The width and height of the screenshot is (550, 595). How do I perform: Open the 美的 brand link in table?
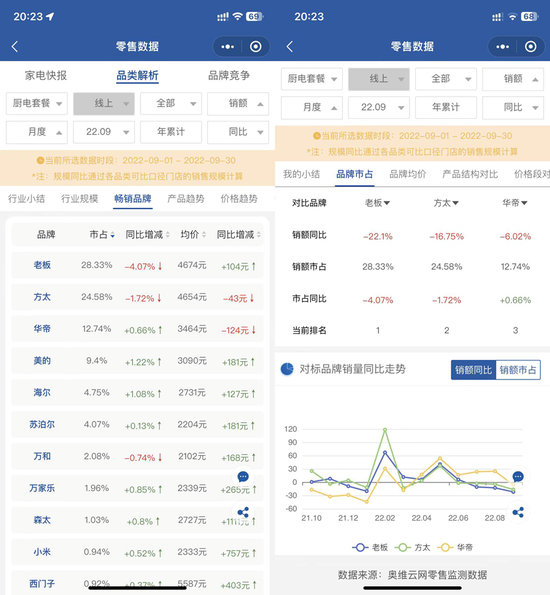42,360
